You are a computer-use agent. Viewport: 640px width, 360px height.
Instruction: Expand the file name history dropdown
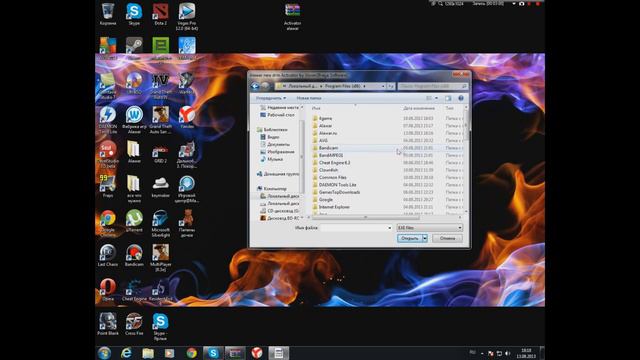[389, 228]
